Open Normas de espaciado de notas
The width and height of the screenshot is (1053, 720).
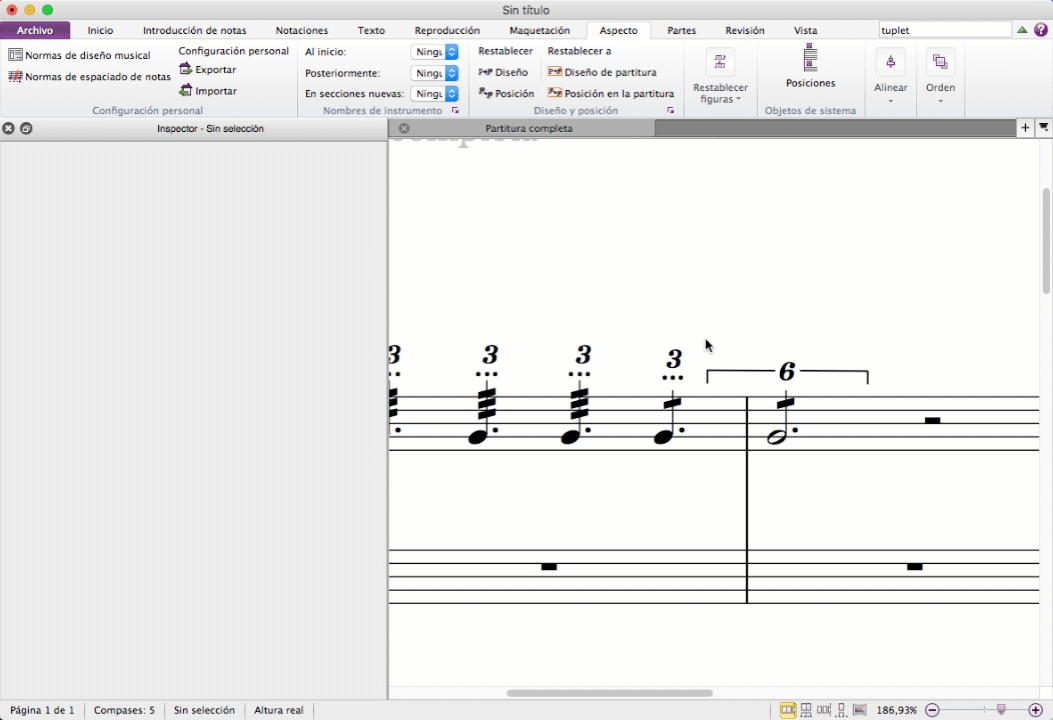(x=89, y=77)
